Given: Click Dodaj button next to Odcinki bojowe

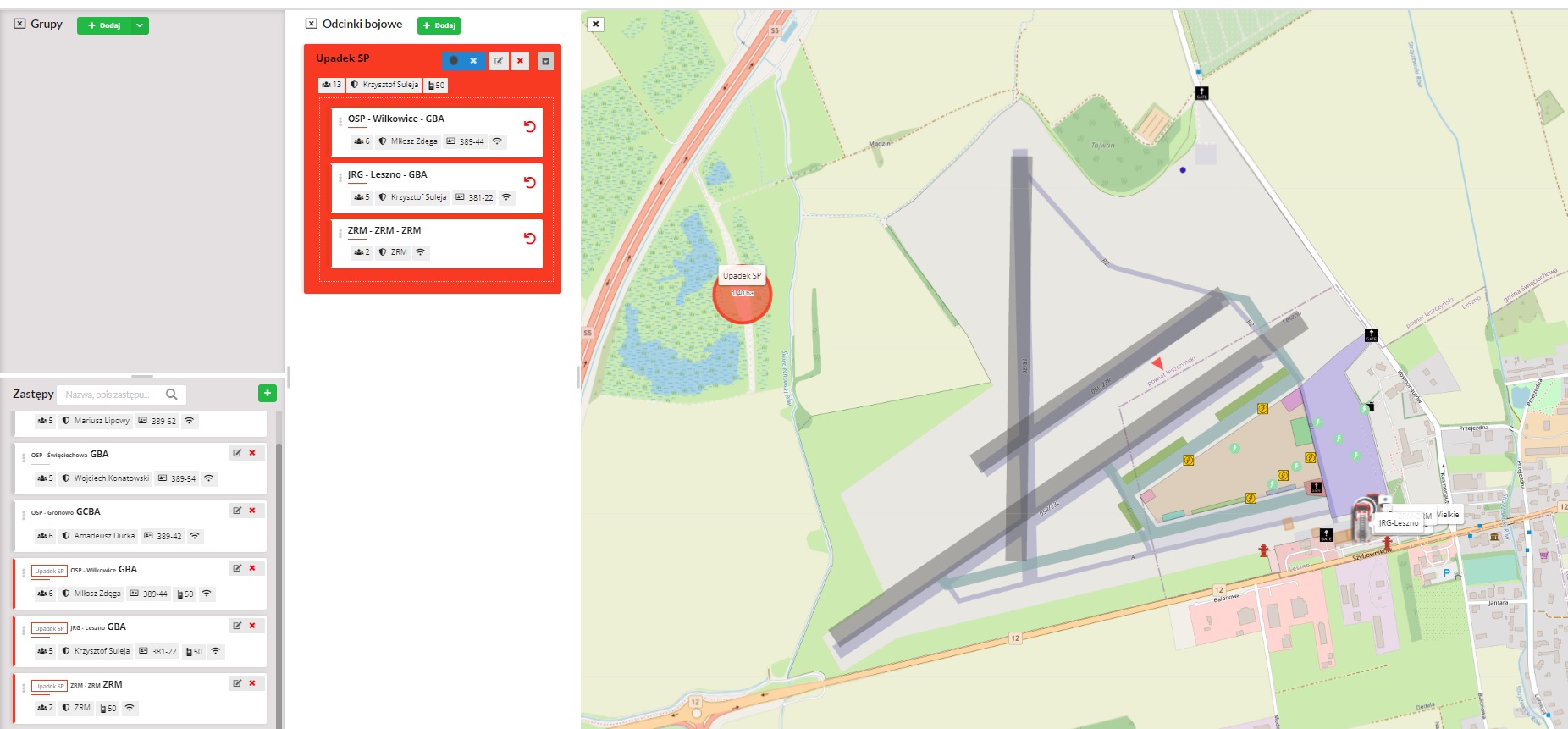Looking at the screenshot, I should pyautogui.click(x=439, y=25).
